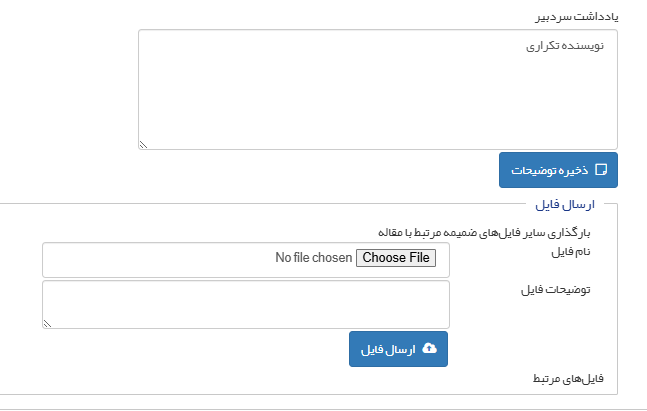This screenshot has width=647, height=411.
Task: Grab the resize handle of توضیحات فایل textarea
Action: (x=47, y=323)
